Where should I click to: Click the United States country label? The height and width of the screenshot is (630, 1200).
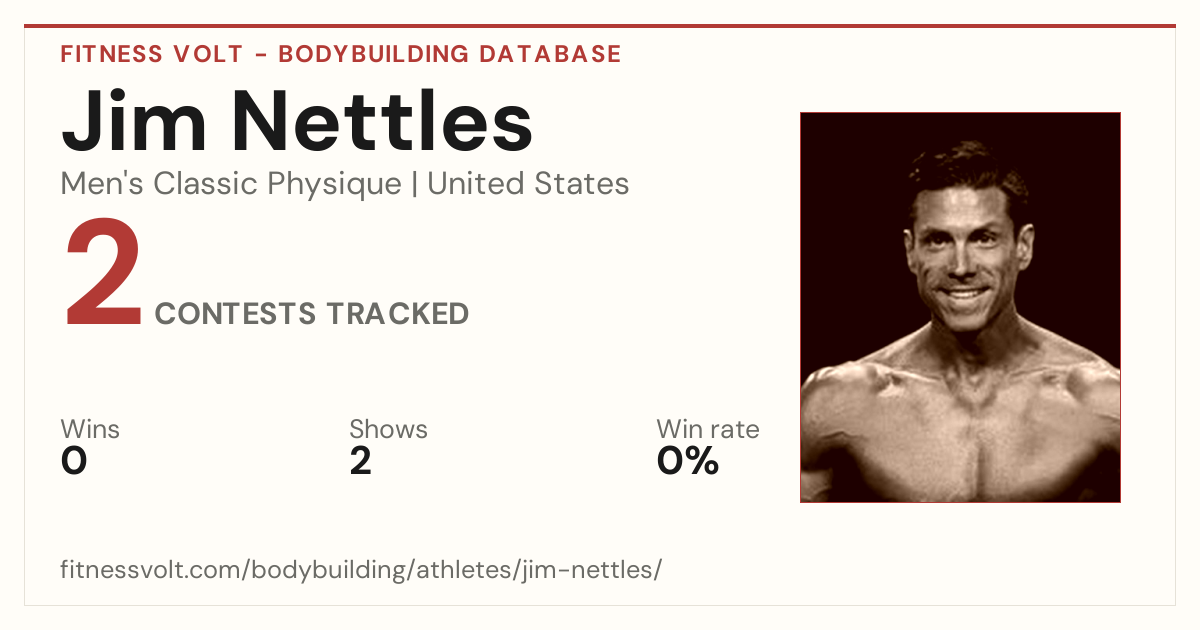point(528,184)
